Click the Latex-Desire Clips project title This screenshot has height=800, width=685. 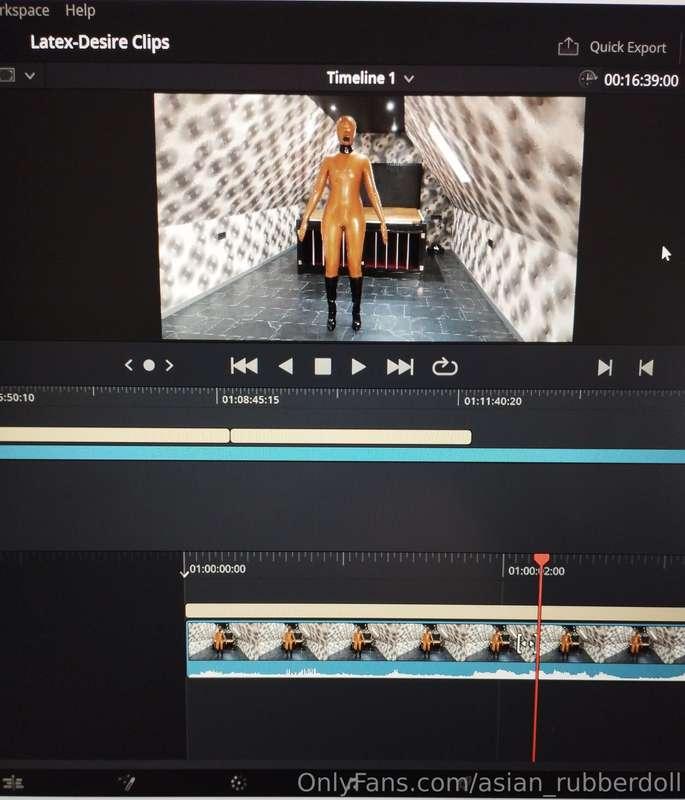coord(100,42)
